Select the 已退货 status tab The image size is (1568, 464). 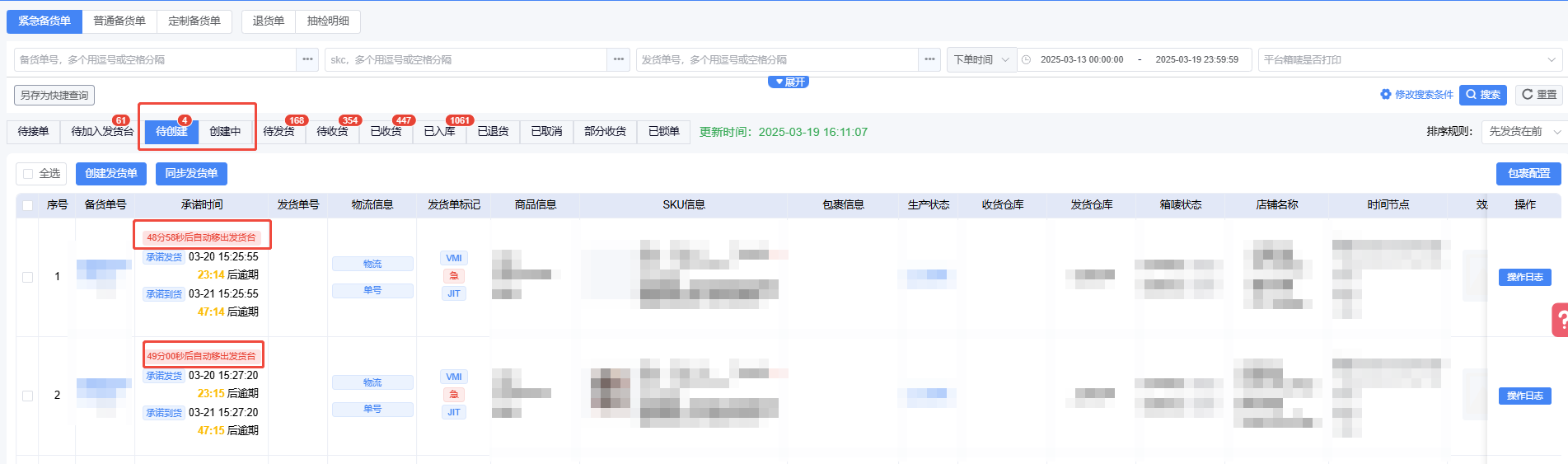coord(493,132)
